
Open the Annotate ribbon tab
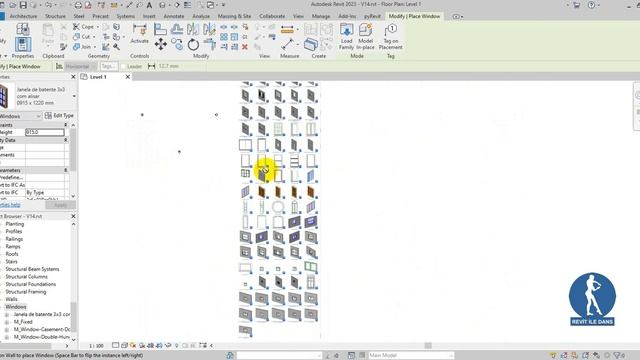[174, 16]
